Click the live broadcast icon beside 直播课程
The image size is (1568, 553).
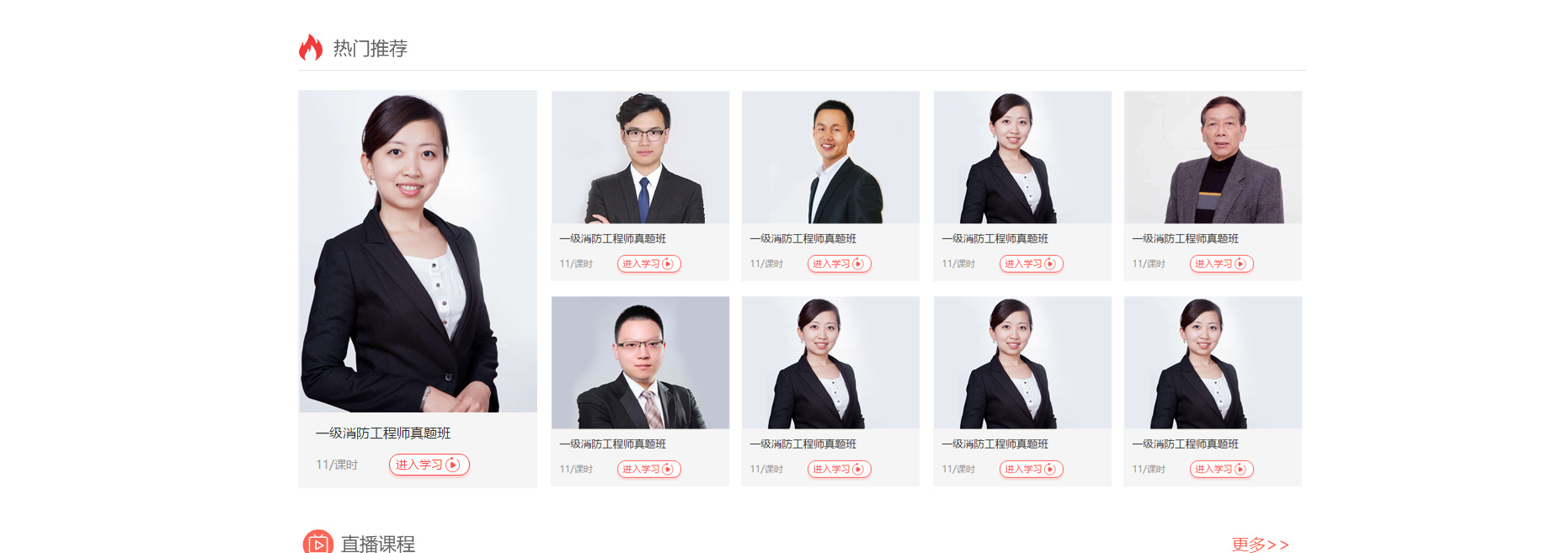(x=318, y=542)
